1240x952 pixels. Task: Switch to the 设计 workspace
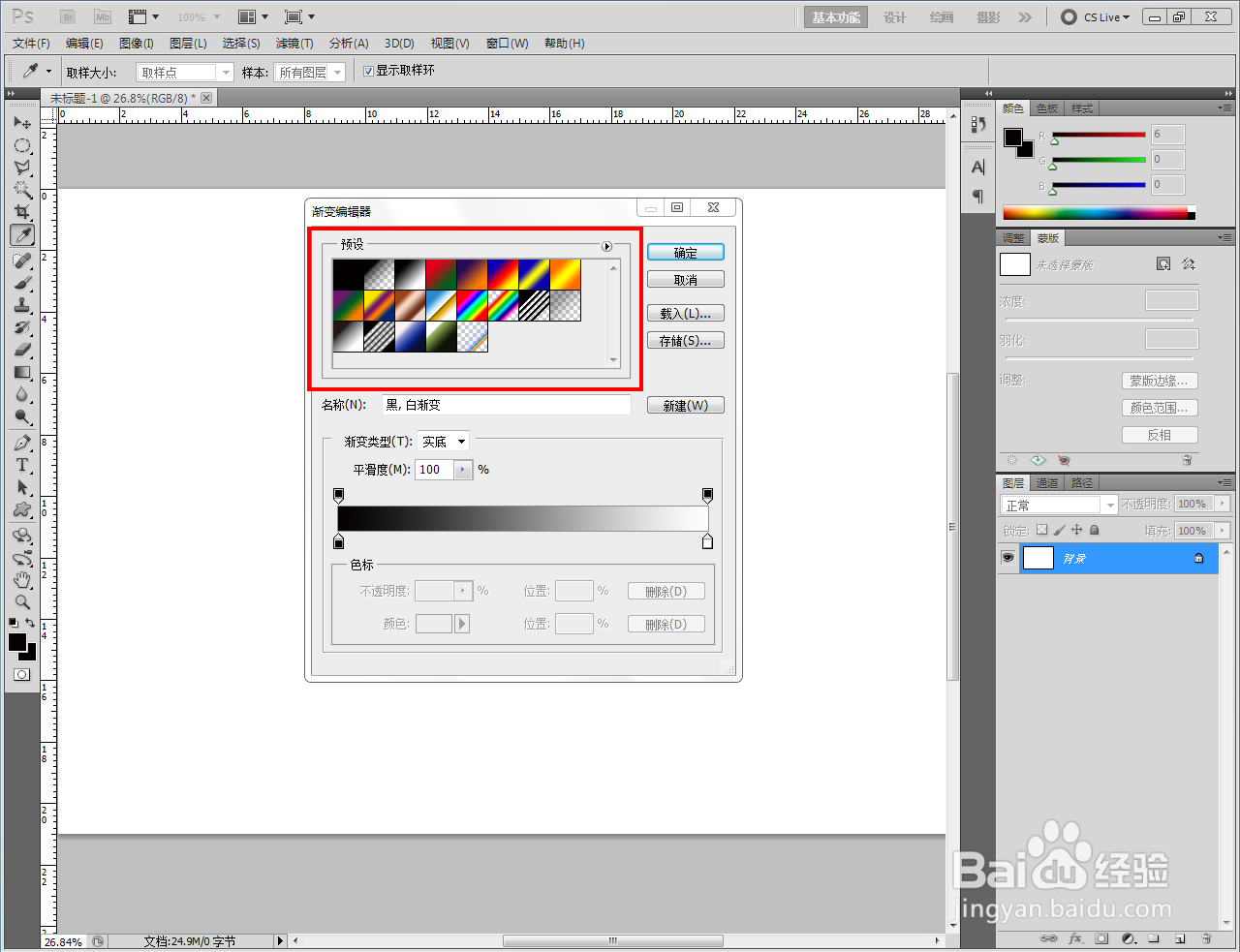895,17
